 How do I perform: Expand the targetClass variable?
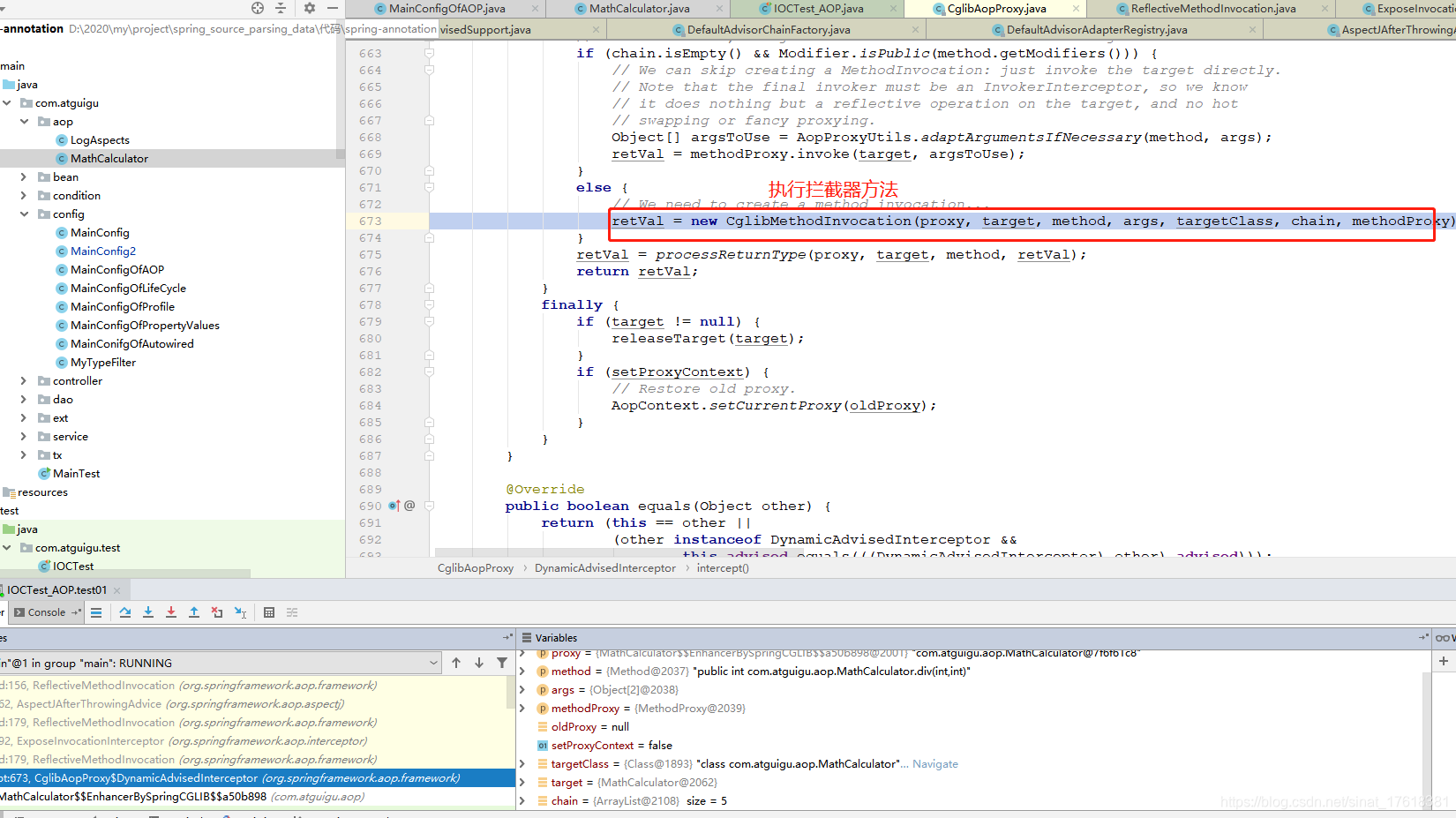pyautogui.click(x=522, y=764)
